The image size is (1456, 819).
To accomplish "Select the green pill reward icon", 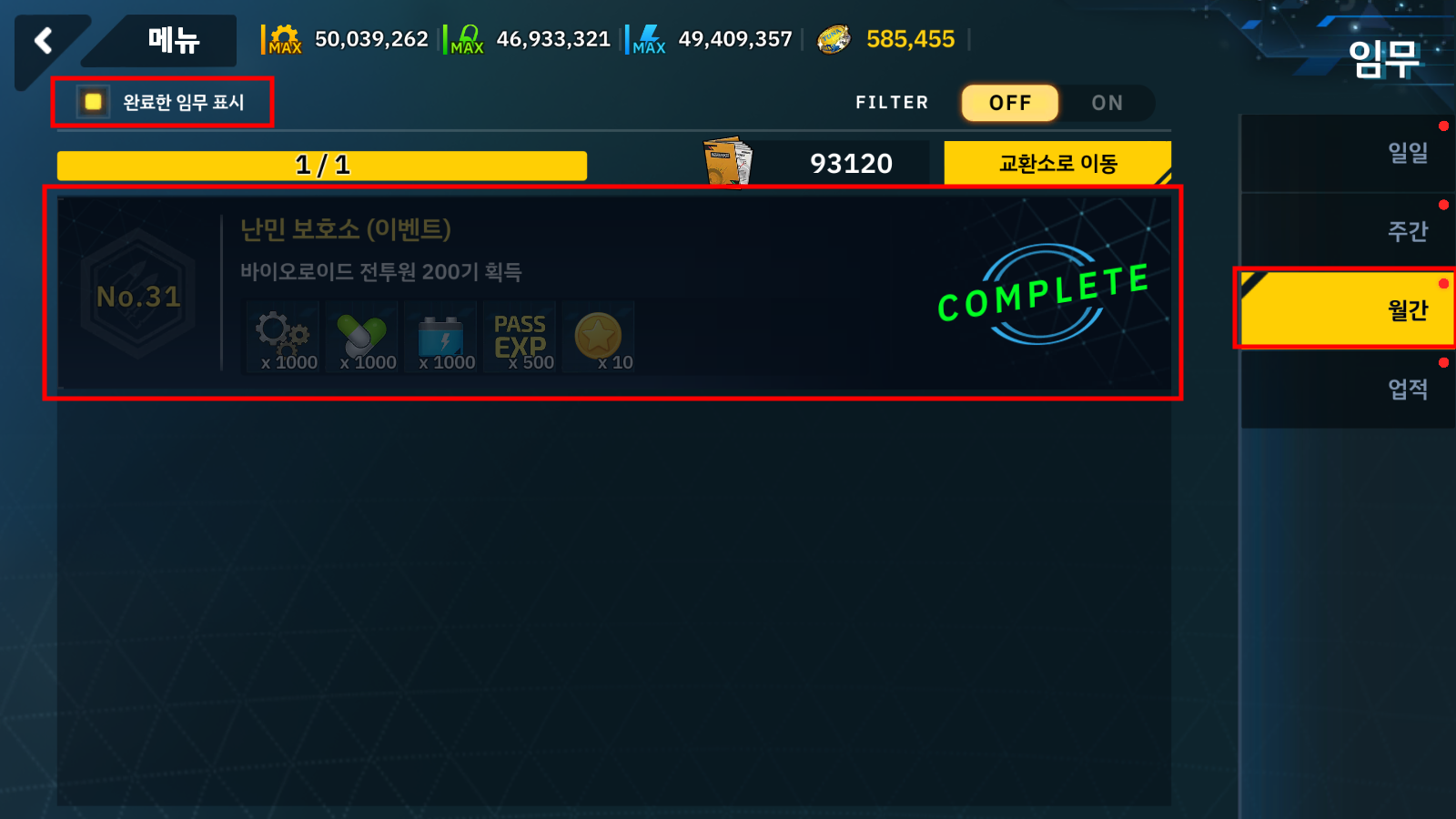I will pos(362,337).
